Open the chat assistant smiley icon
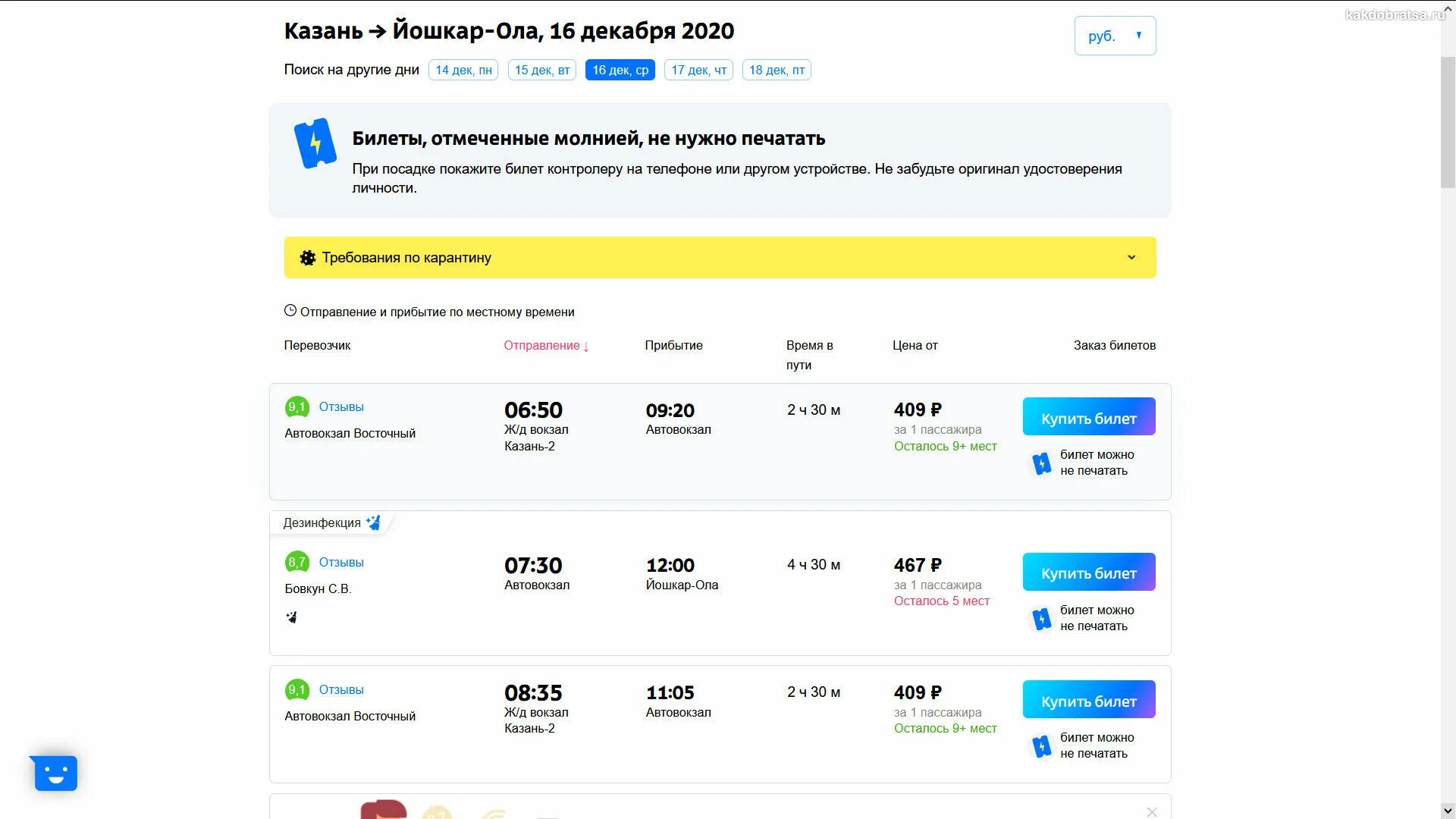 (x=55, y=773)
